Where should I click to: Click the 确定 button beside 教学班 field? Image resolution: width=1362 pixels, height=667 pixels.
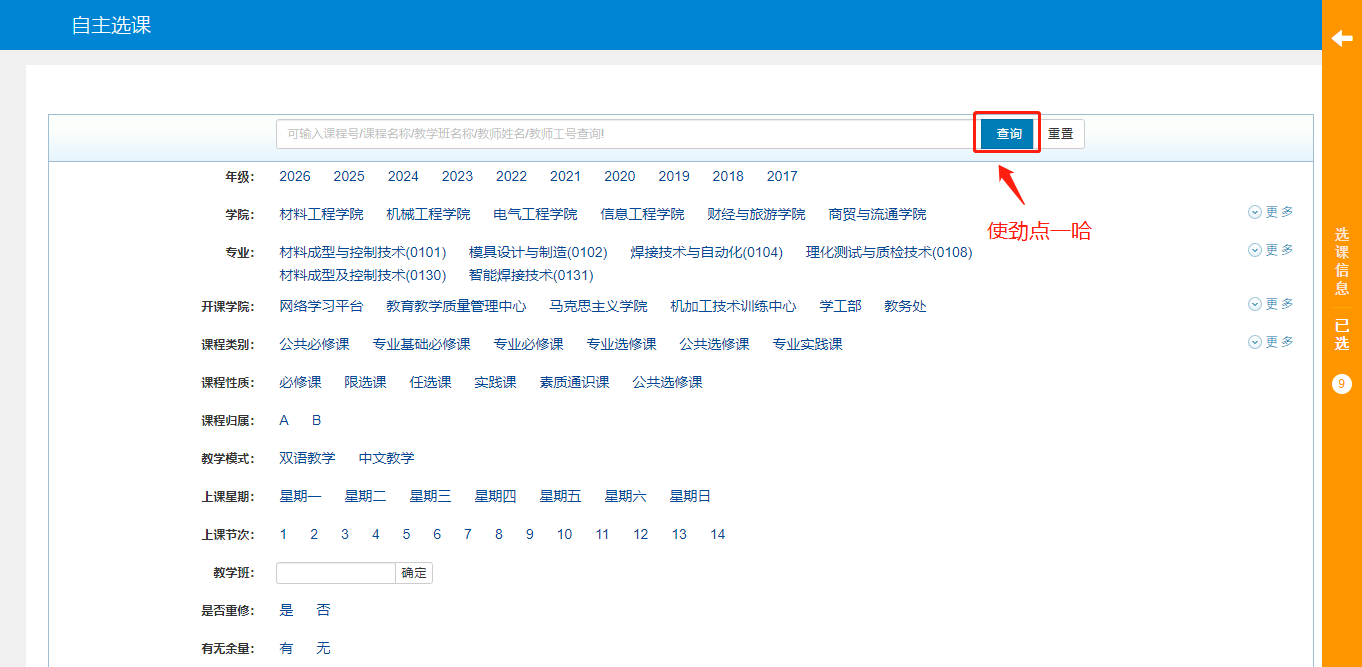414,573
